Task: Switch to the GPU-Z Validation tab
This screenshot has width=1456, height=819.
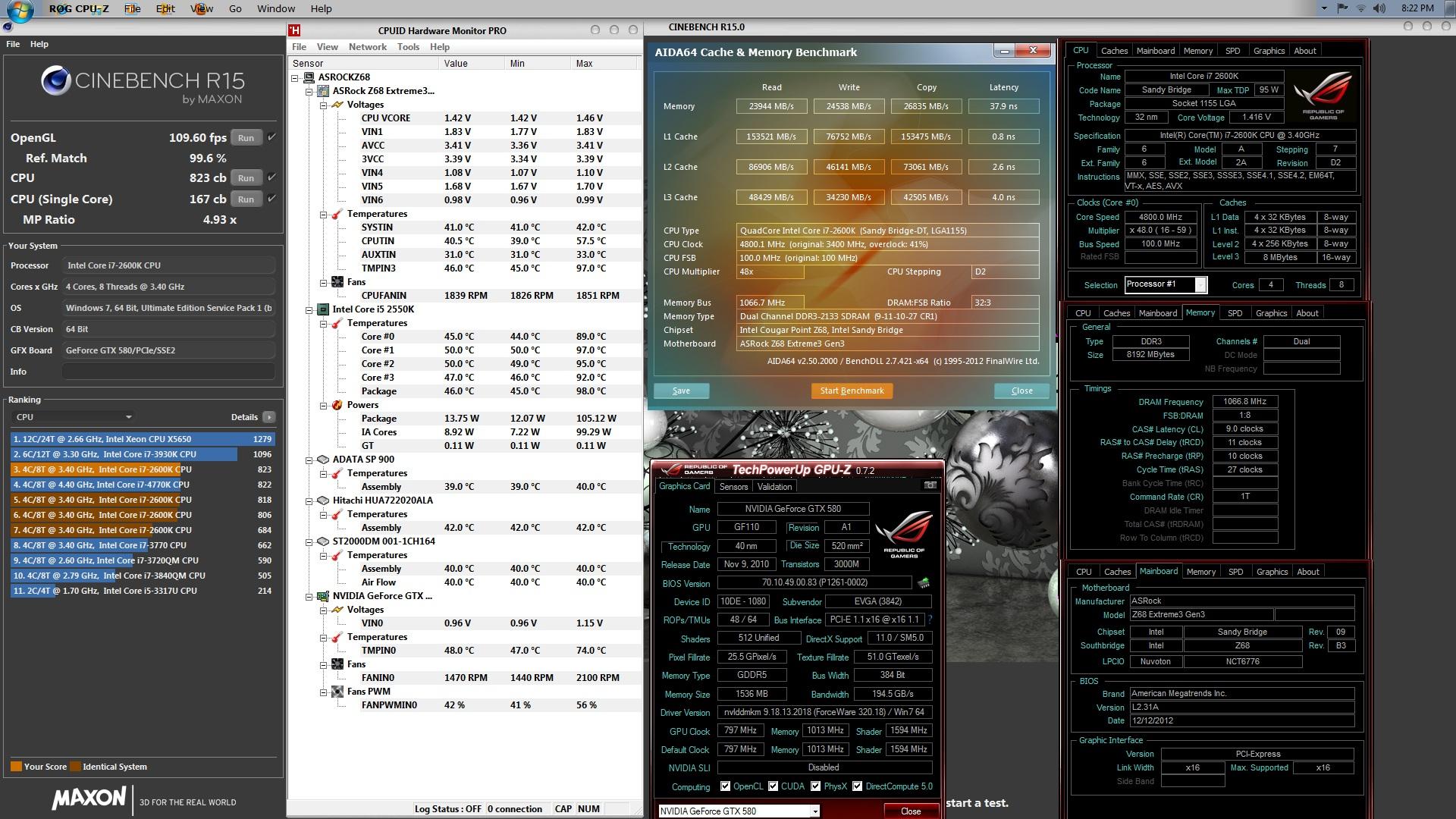Action: point(774,487)
